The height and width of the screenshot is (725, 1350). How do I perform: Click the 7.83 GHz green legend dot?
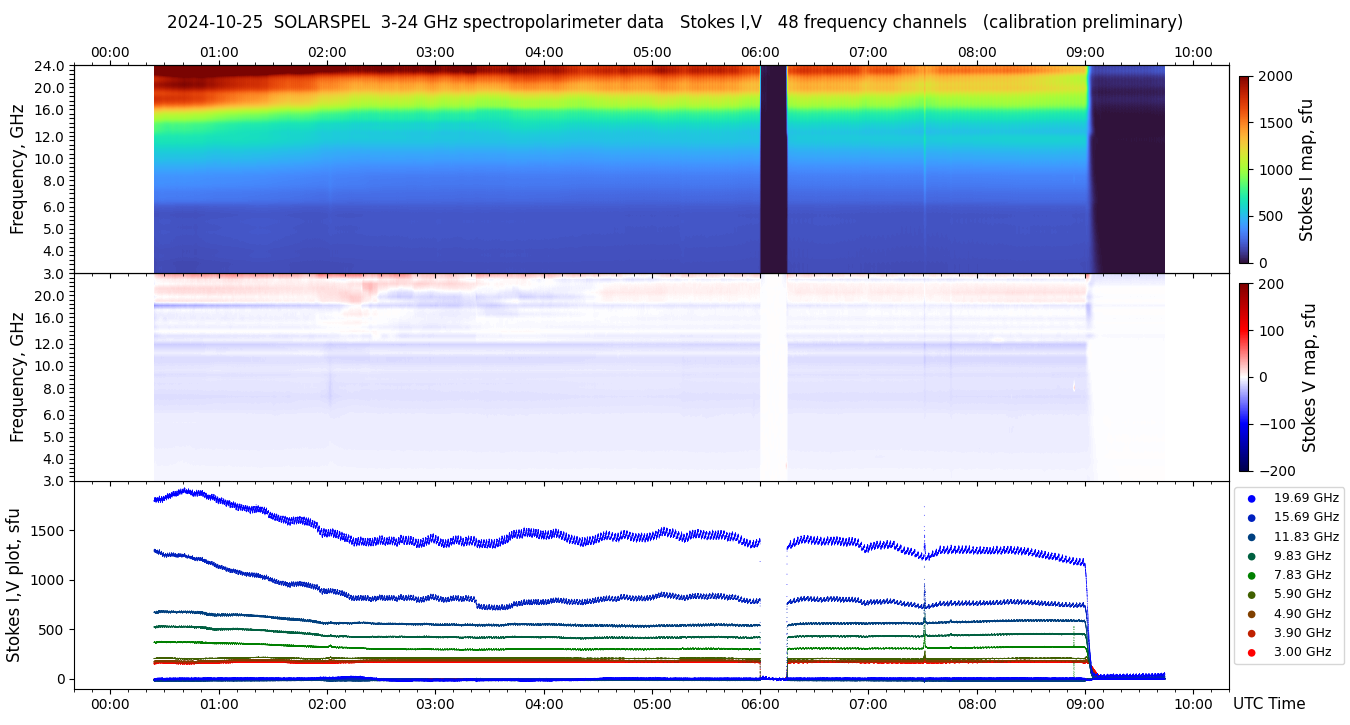[1251, 575]
